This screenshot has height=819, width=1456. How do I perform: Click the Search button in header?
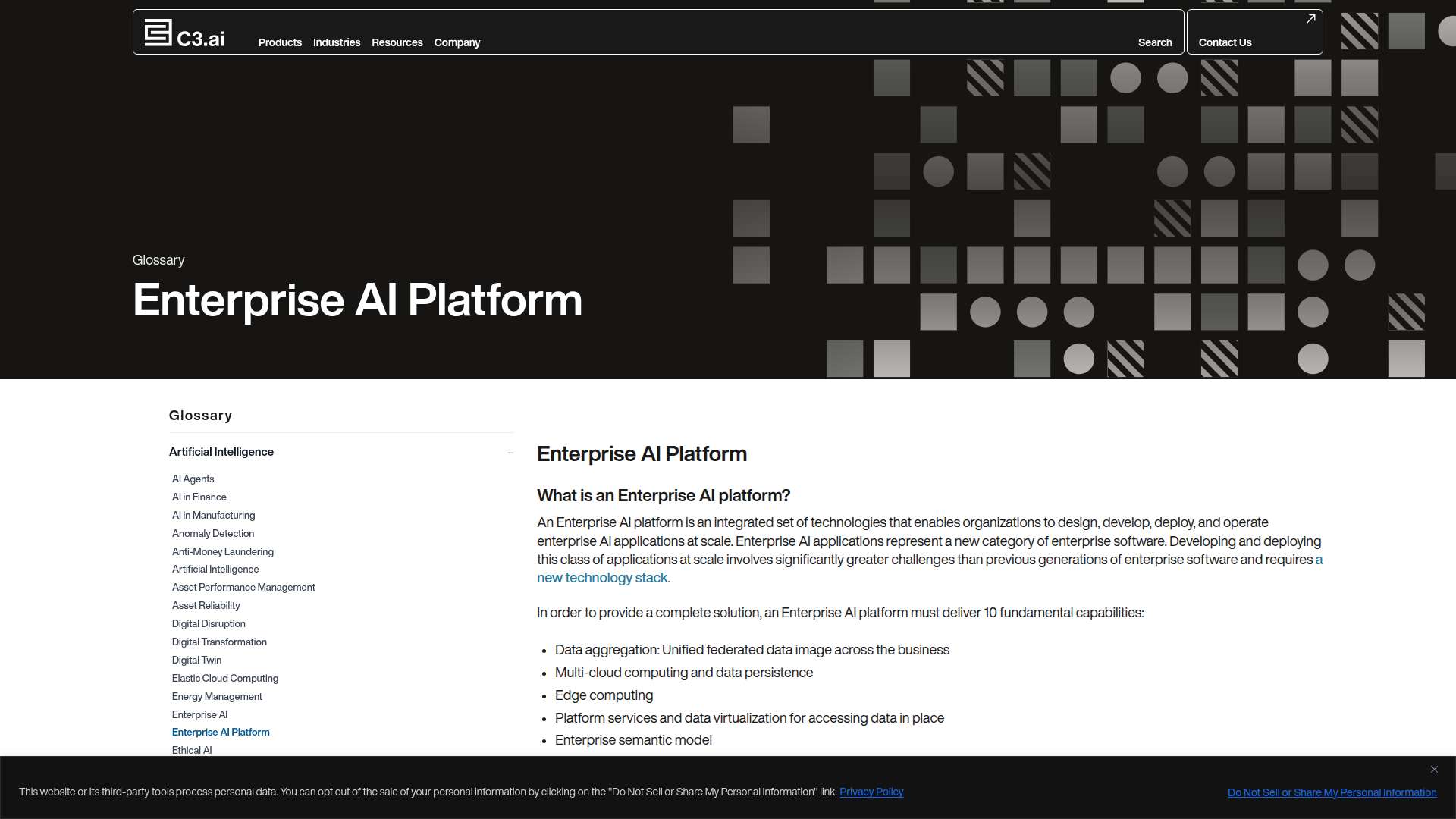tap(1155, 42)
